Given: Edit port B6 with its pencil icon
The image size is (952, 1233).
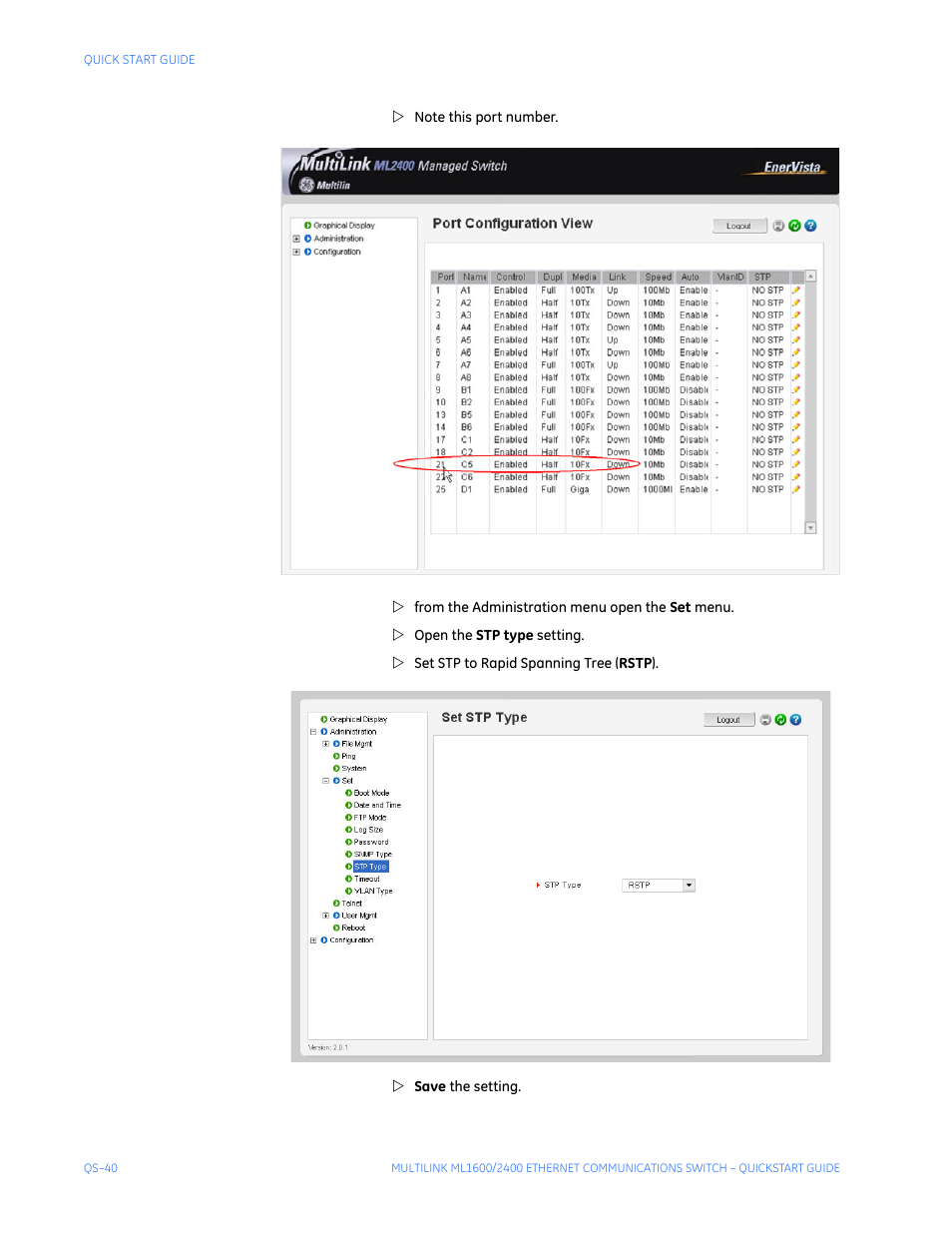Looking at the screenshot, I should click(x=796, y=427).
